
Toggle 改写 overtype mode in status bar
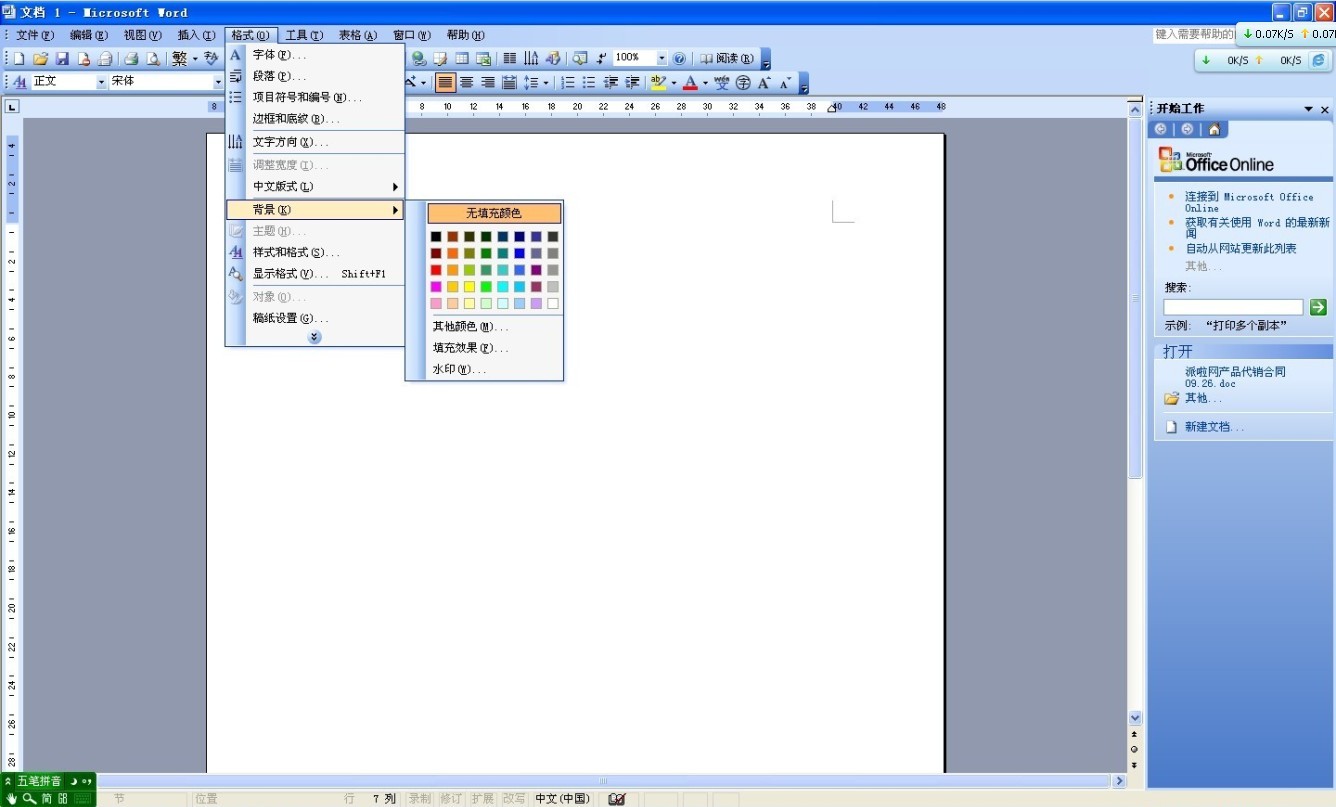point(513,799)
